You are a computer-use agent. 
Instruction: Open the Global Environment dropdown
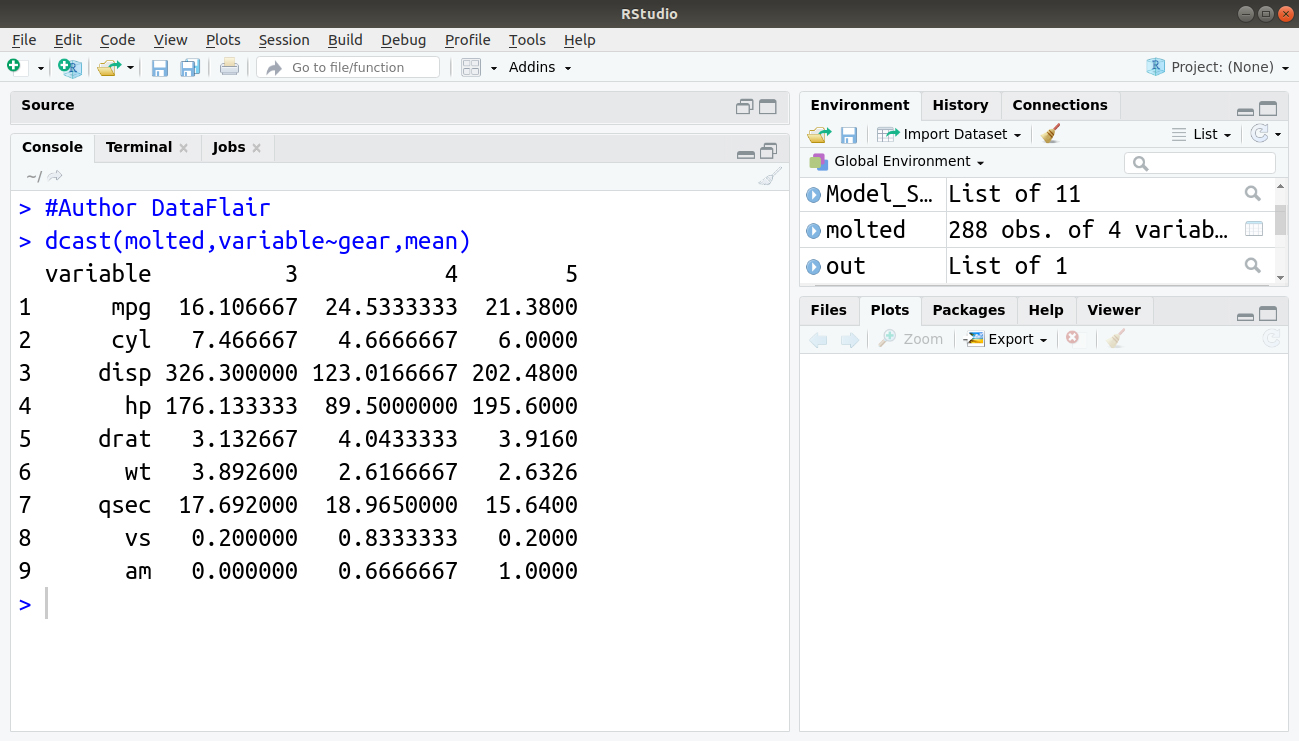click(898, 161)
